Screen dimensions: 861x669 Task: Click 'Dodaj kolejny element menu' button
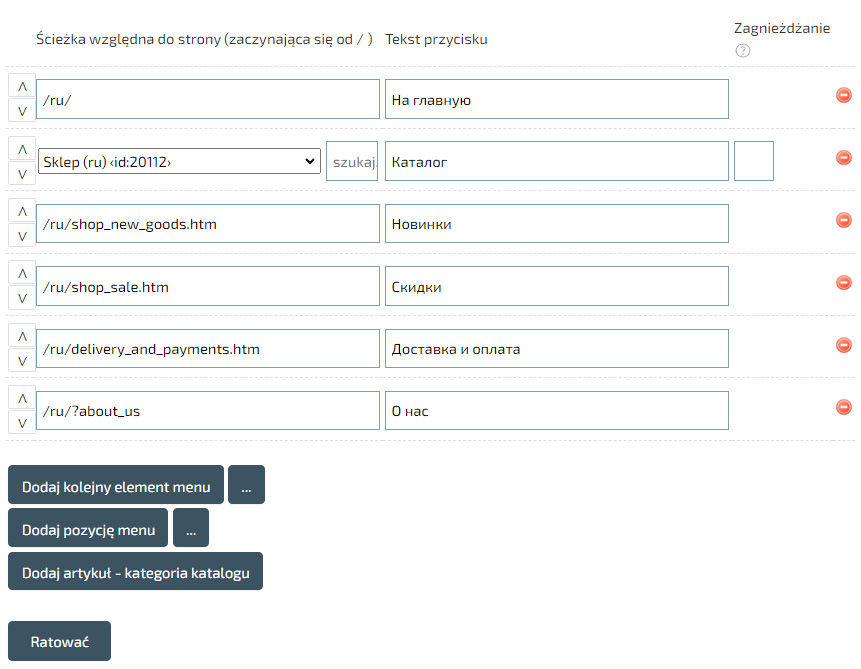pyautogui.click(x=116, y=485)
